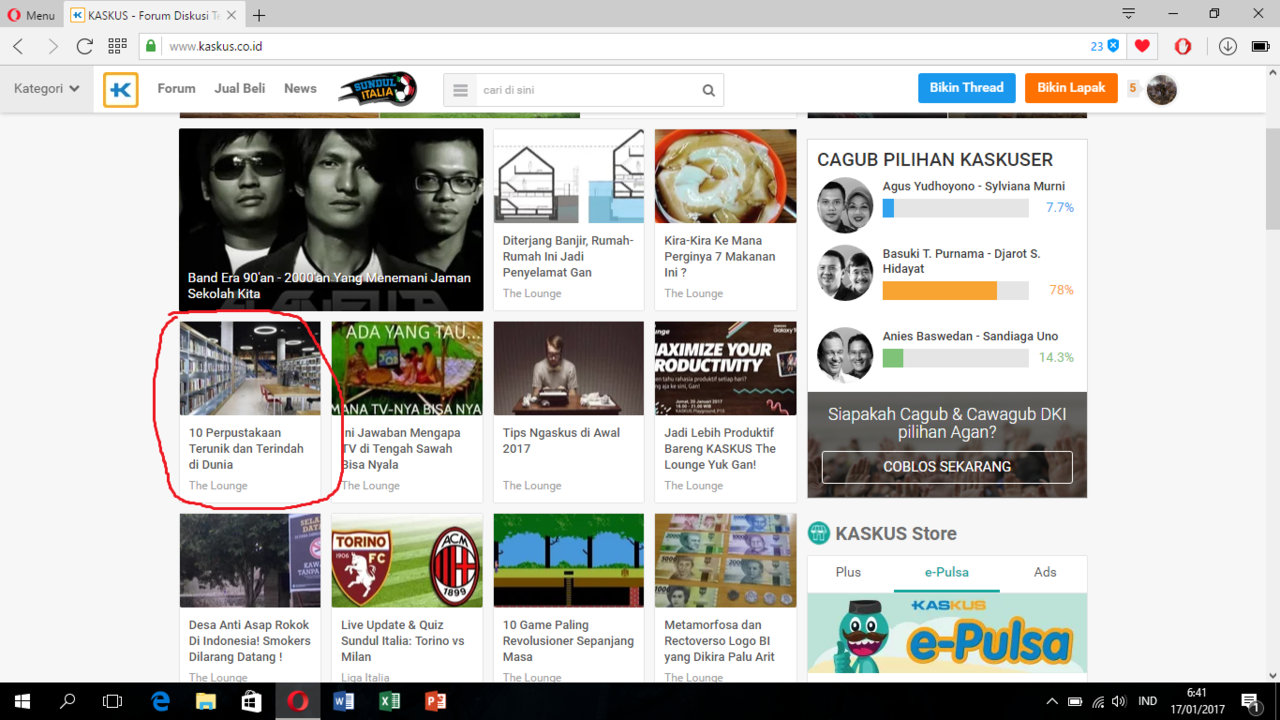Click the Kaskus K logo
The height and width of the screenshot is (720, 1280).
121,89
